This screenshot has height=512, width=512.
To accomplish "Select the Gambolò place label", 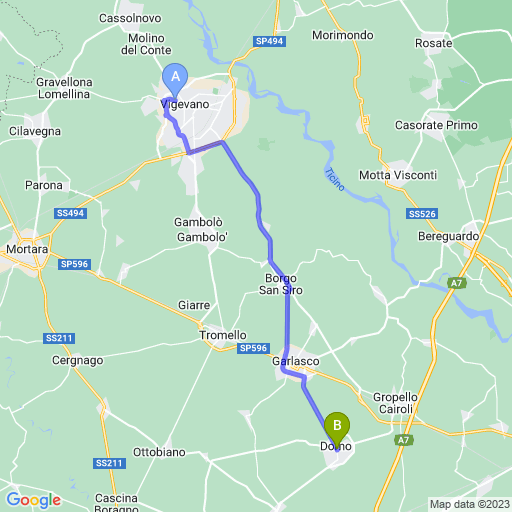I will click(x=198, y=222).
